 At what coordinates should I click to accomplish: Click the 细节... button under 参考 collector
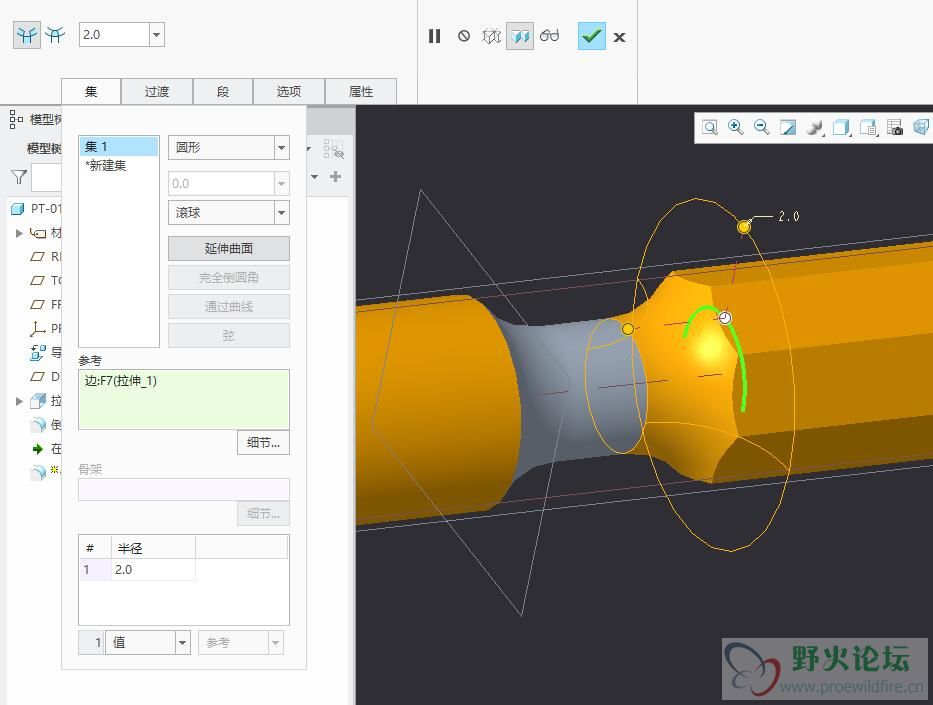point(264,443)
